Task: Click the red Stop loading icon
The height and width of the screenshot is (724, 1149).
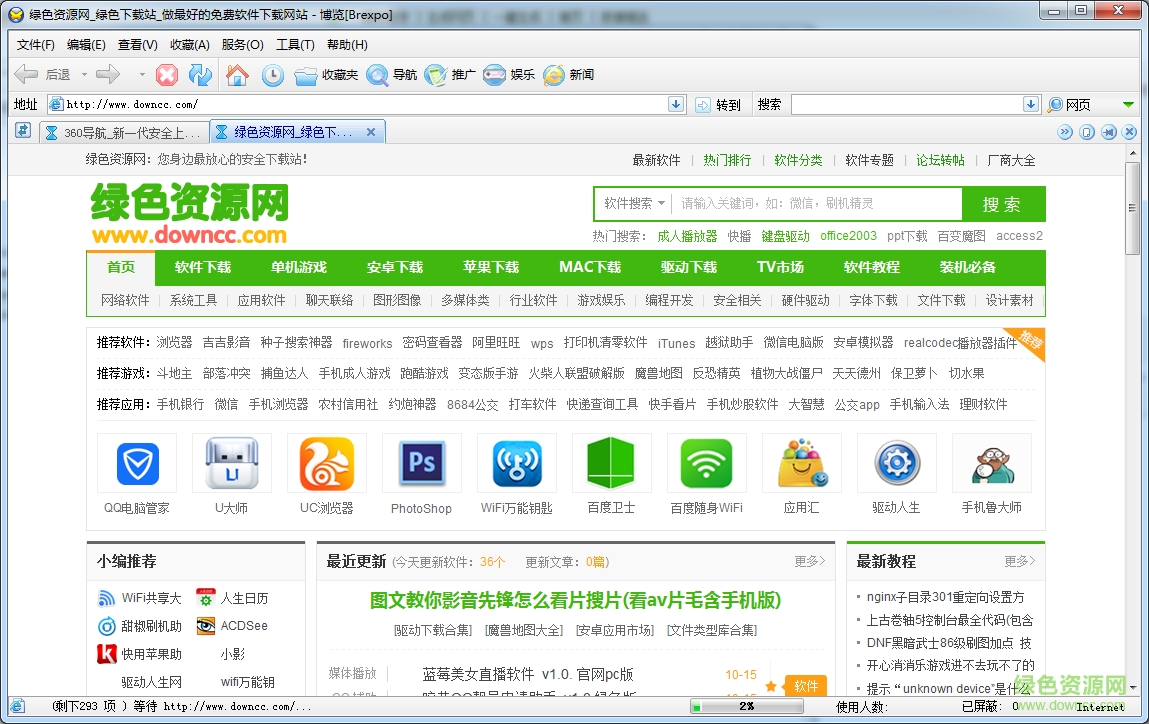Action: pos(168,73)
